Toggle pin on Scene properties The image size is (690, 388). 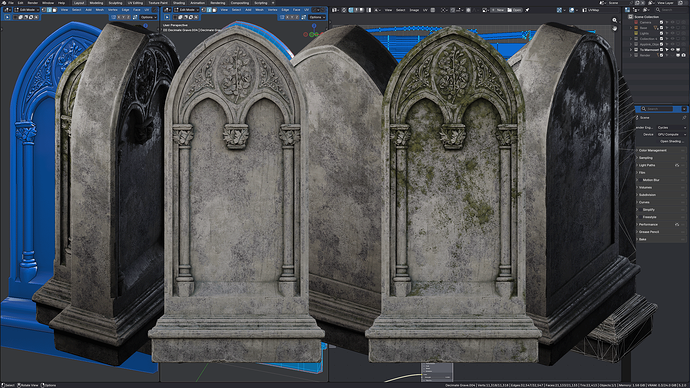pos(684,118)
